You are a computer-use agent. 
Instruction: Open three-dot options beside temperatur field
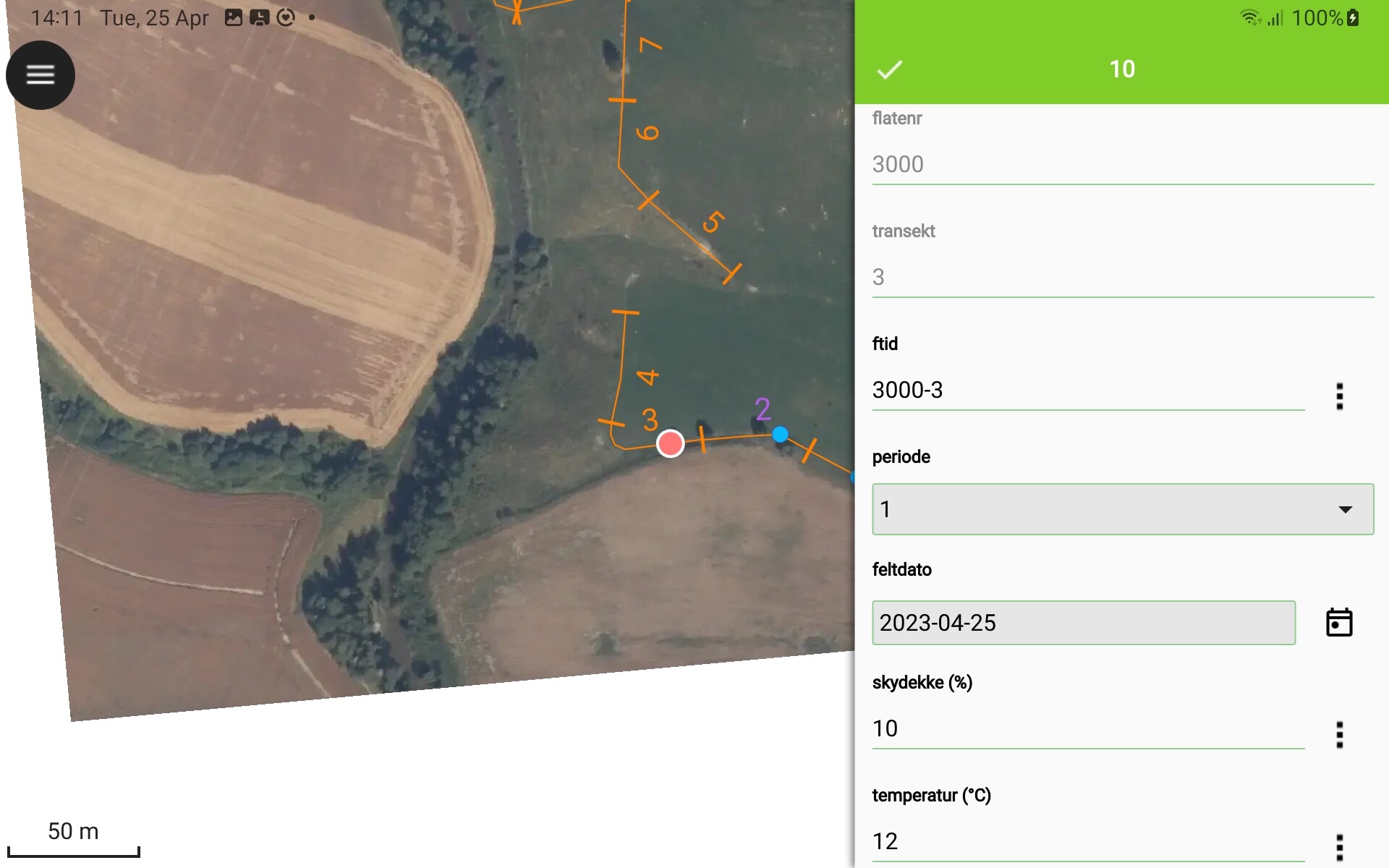(1339, 847)
